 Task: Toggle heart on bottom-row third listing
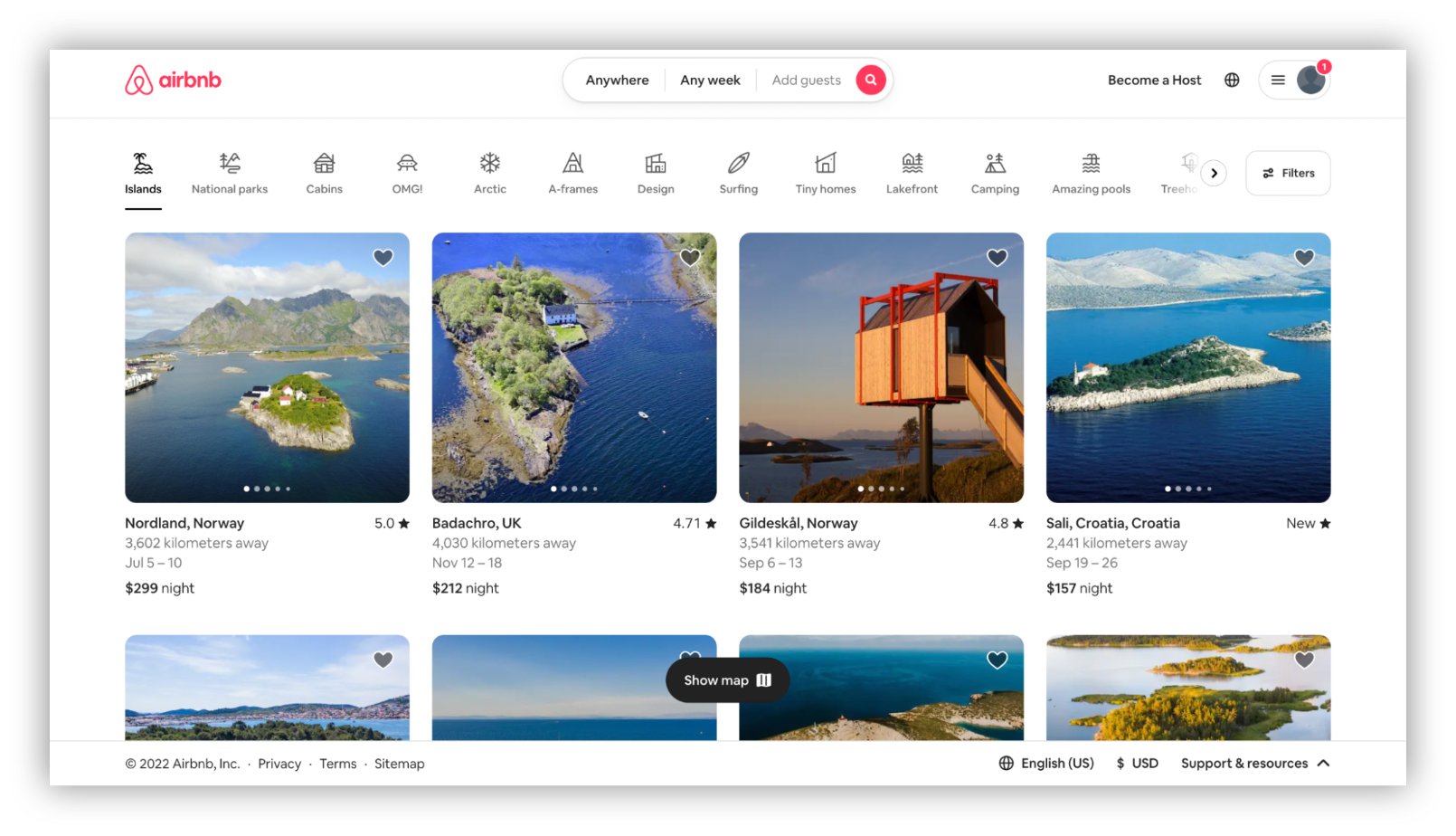(x=997, y=660)
